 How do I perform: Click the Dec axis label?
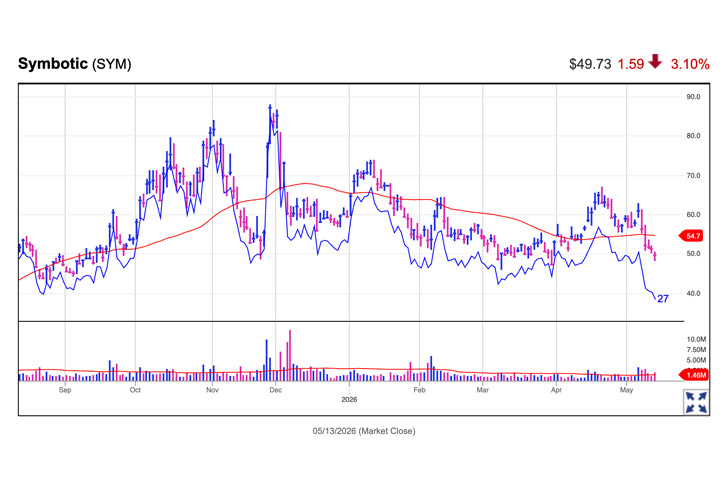[275, 390]
